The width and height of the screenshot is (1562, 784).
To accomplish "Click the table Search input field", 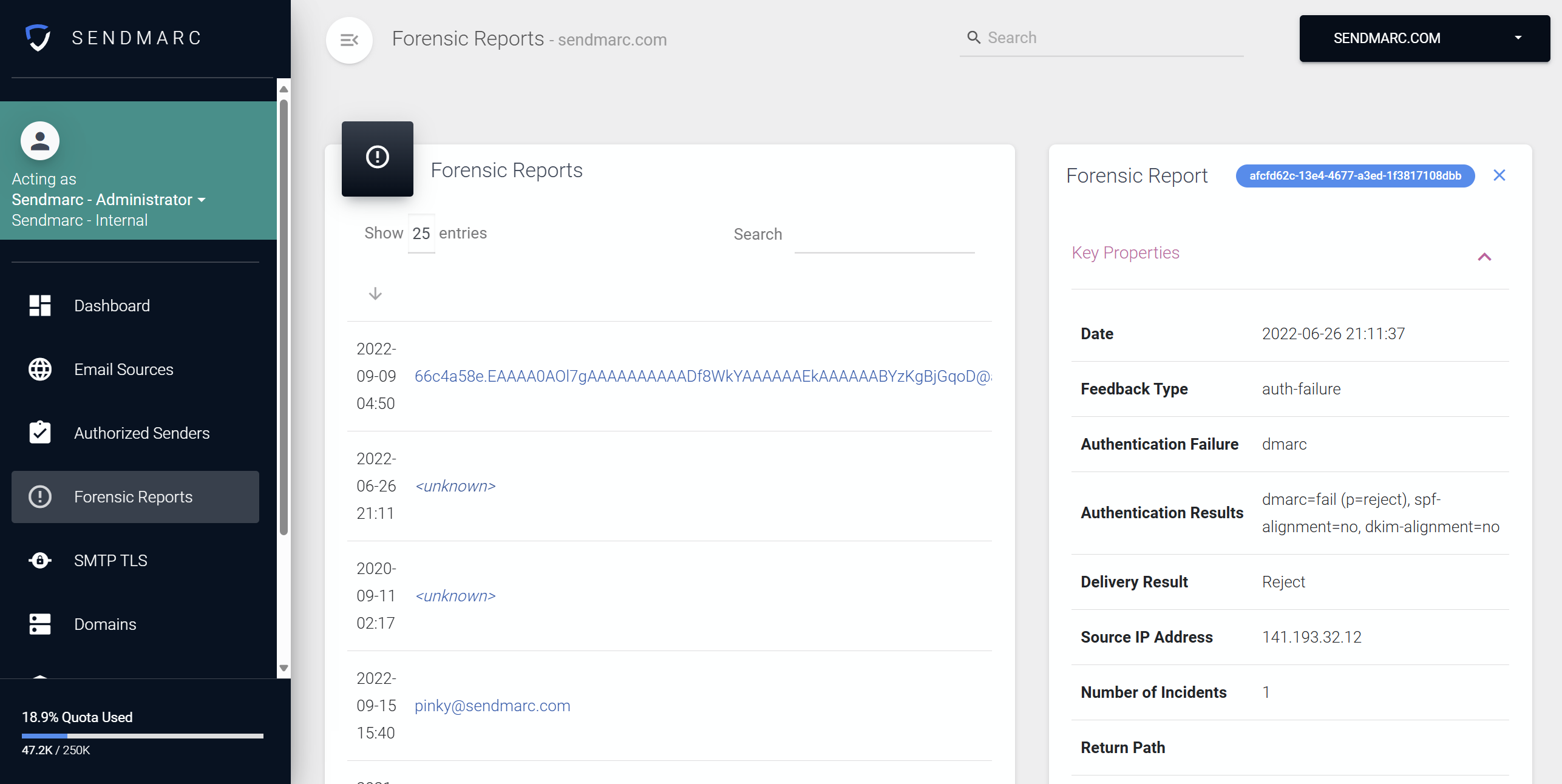I will click(884, 235).
